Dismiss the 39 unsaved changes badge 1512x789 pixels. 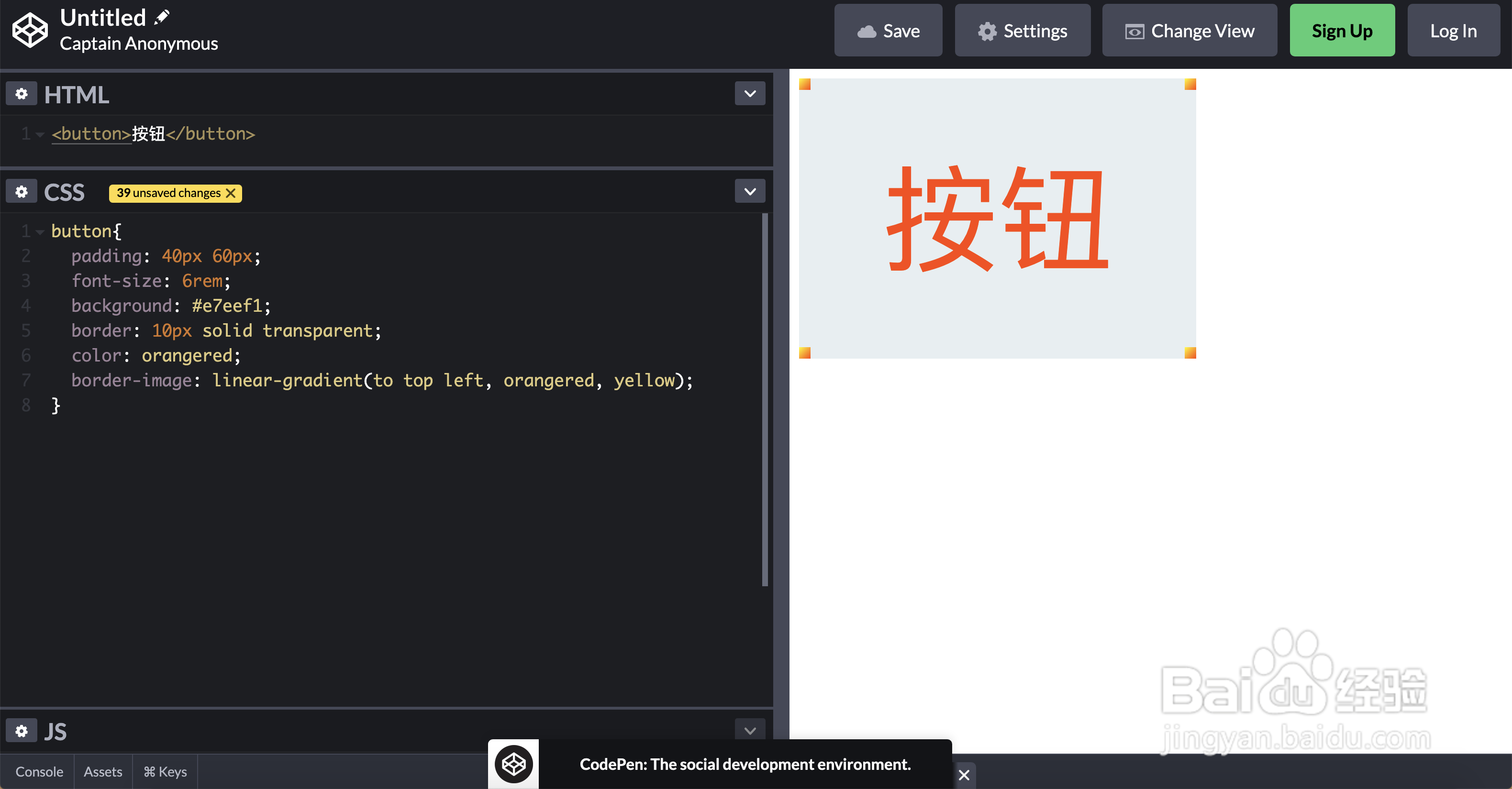tap(231, 193)
